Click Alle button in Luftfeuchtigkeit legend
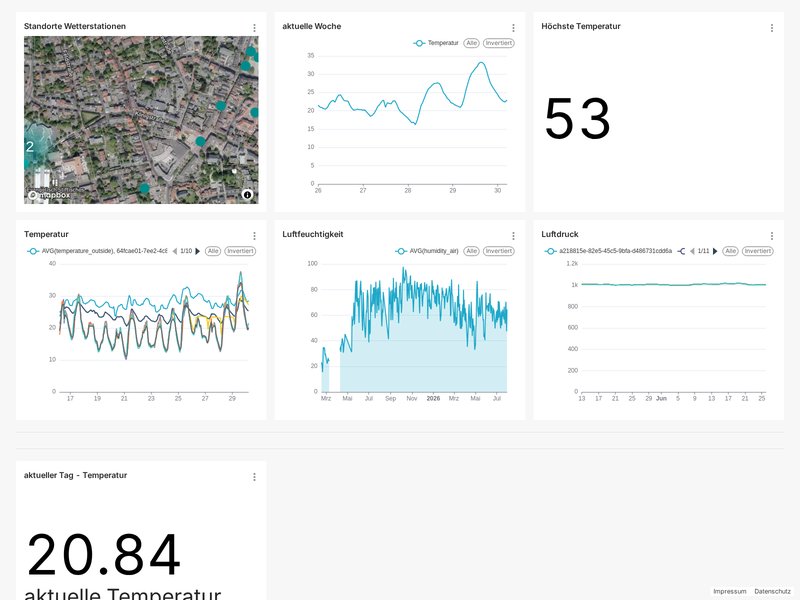 [471, 251]
